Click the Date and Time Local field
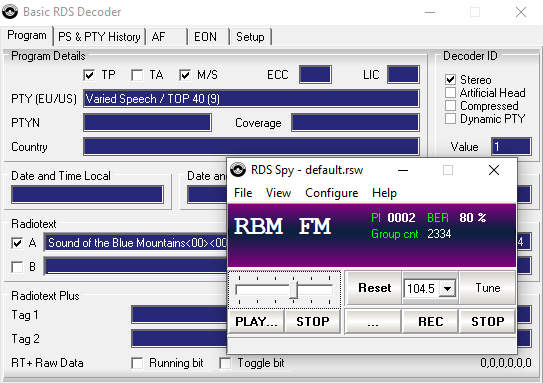The image size is (543, 383). point(87,194)
